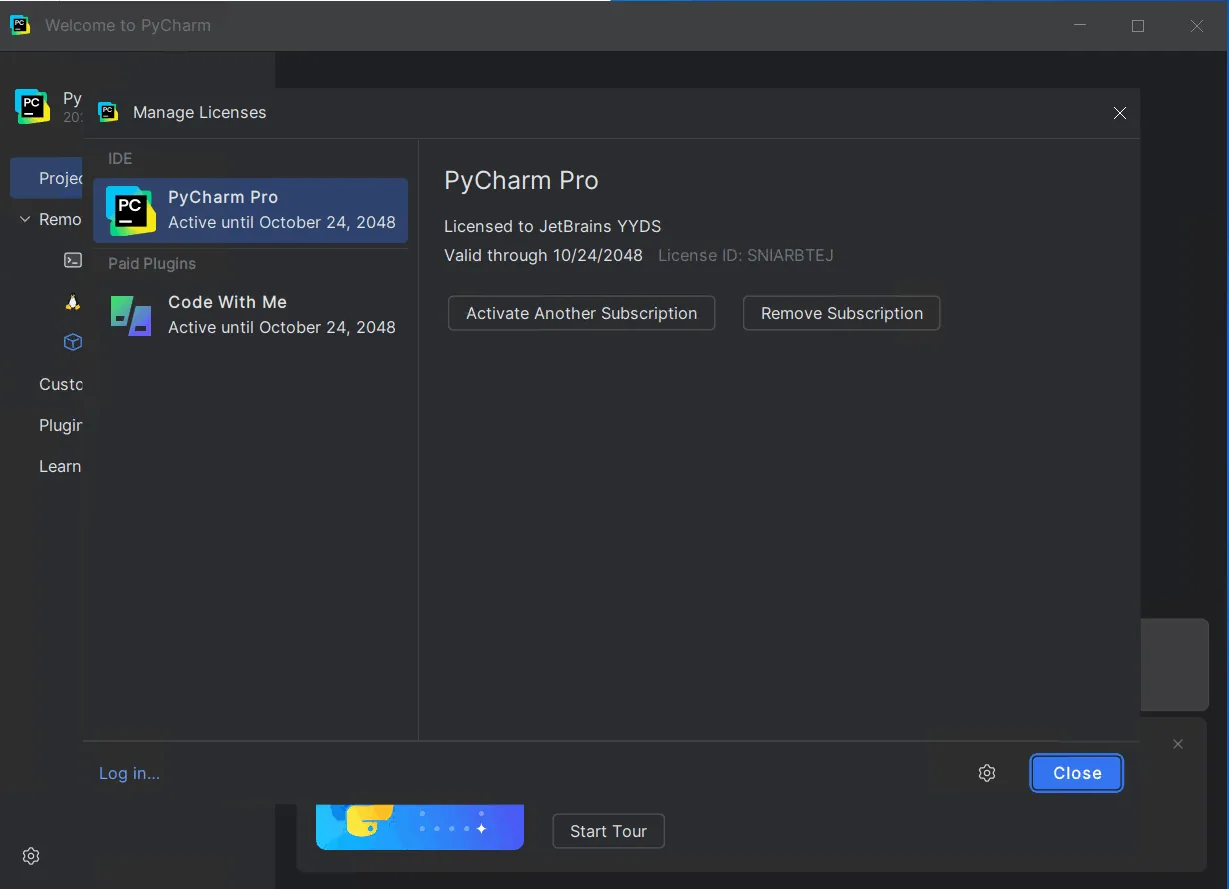Close Manage Licenses dialog with X icon
The height and width of the screenshot is (889, 1229).
[1120, 113]
